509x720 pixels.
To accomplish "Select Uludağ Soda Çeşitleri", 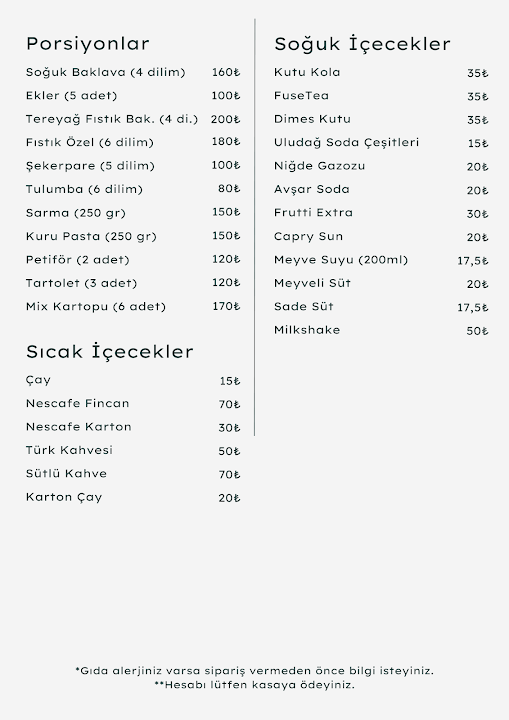I will click(x=346, y=143).
